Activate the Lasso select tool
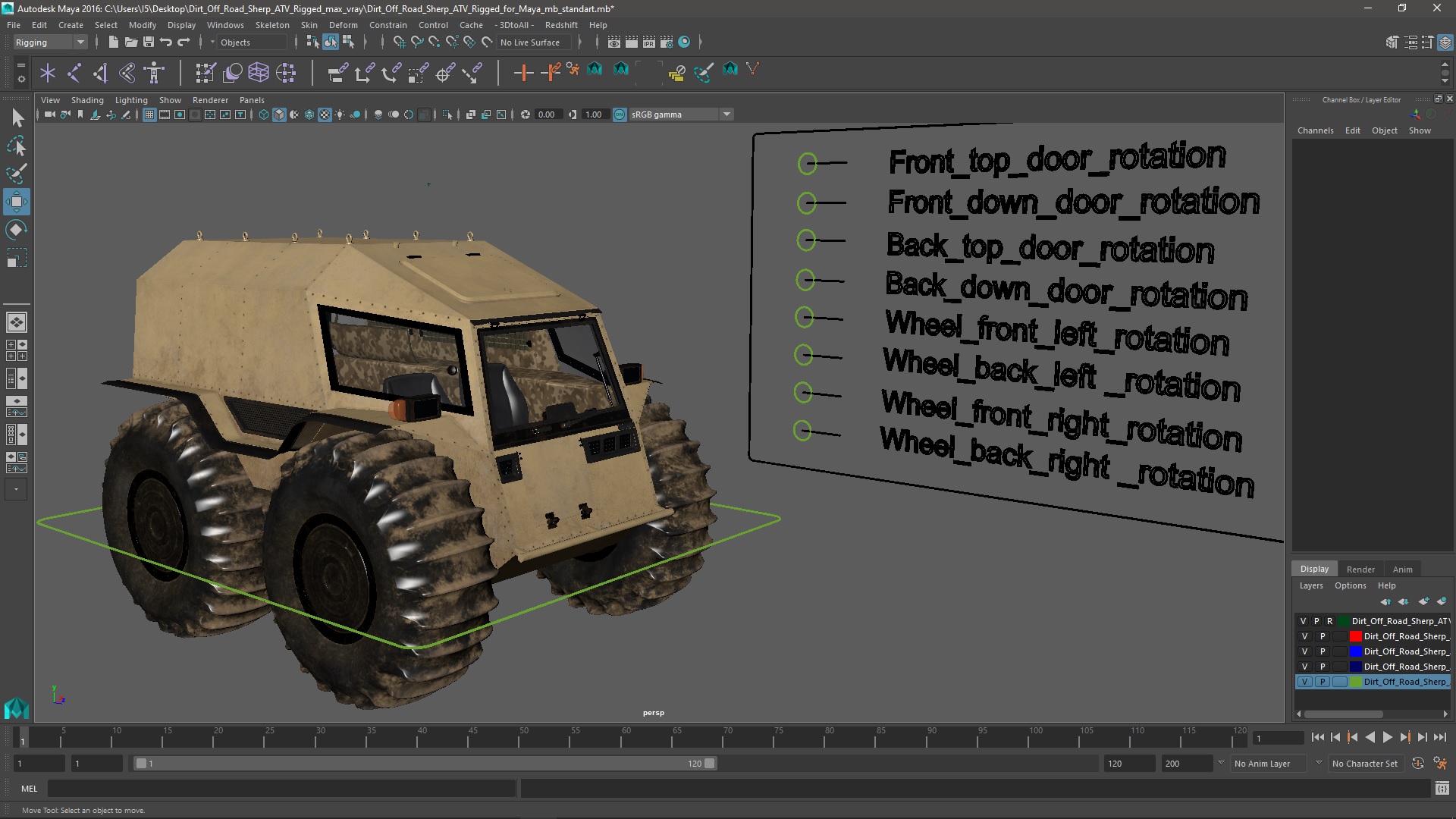Viewport: 1456px width, 819px height. tap(17, 146)
